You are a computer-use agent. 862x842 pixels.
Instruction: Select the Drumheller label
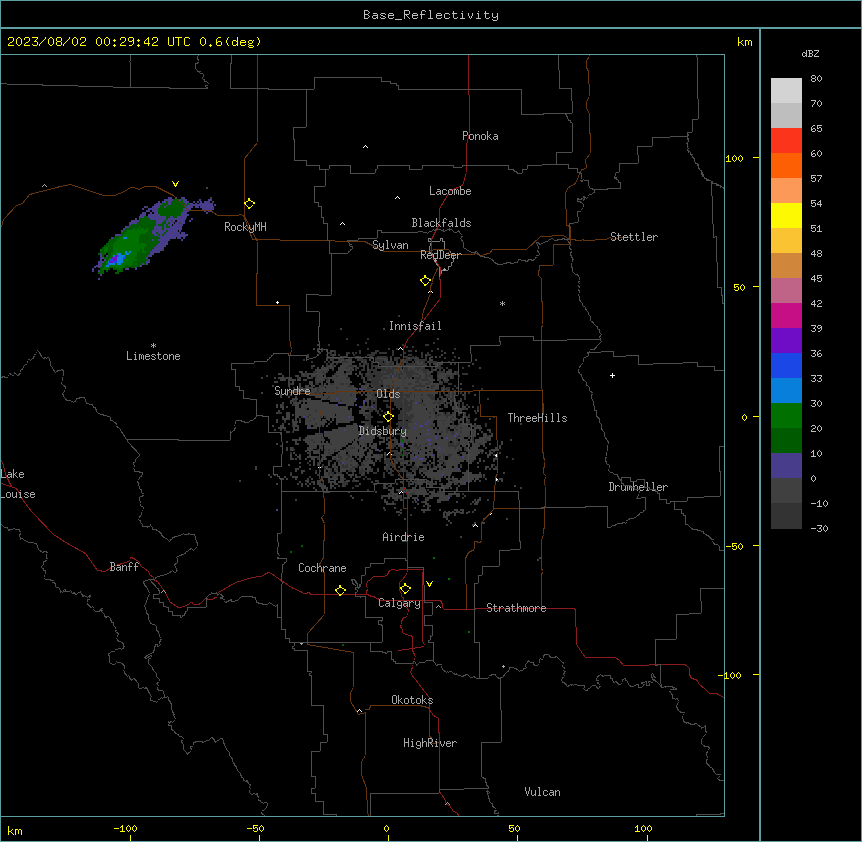click(x=638, y=487)
